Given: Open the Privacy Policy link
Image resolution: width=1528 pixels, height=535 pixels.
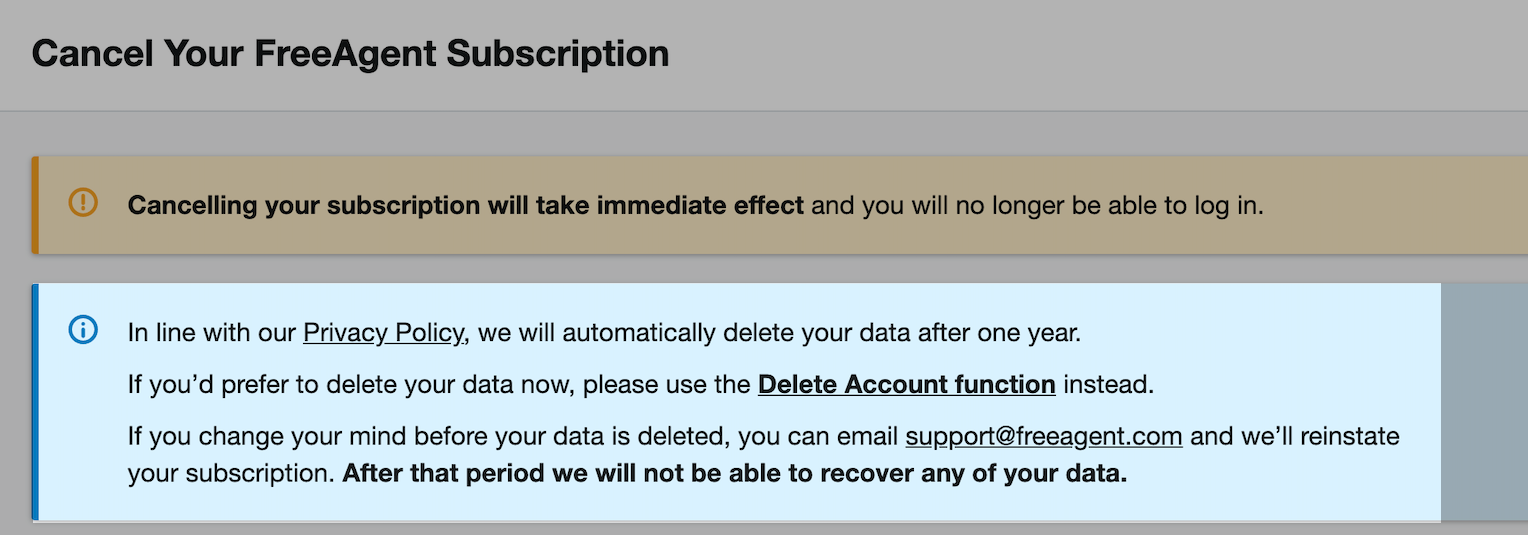Looking at the screenshot, I should point(383,332).
